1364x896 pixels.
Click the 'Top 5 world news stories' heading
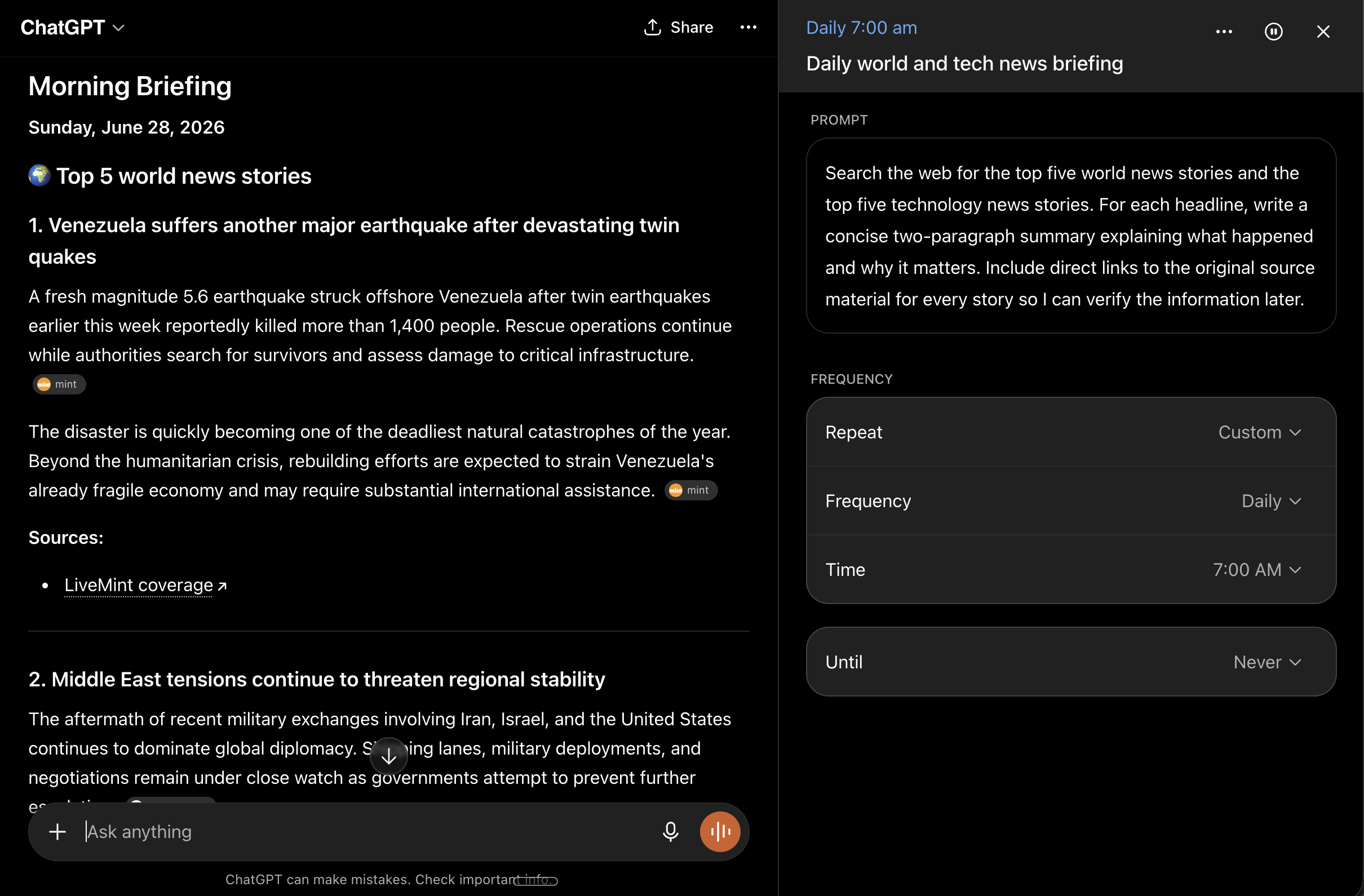click(184, 176)
